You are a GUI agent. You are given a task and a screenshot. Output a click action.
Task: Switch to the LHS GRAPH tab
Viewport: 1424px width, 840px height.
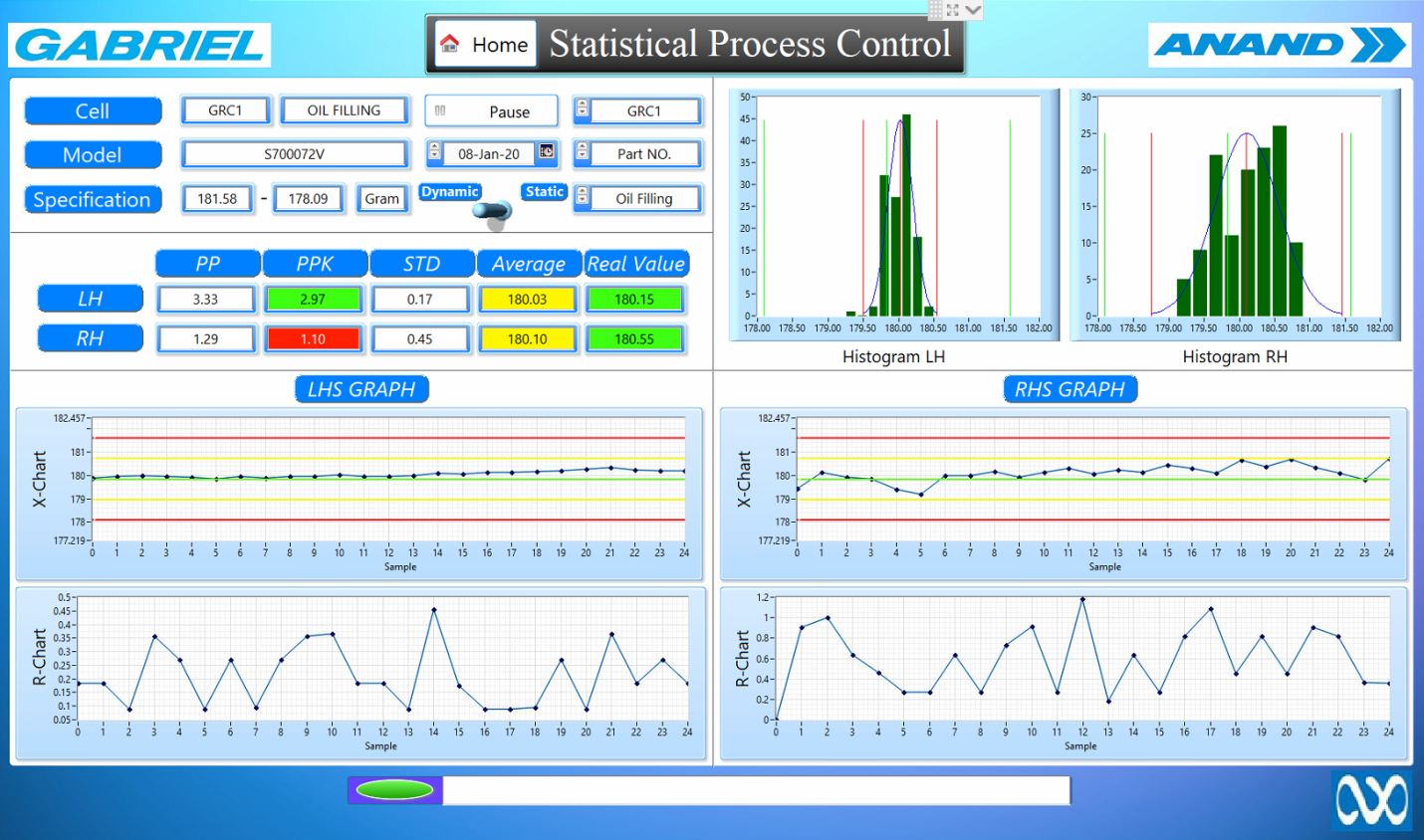[361, 389]
